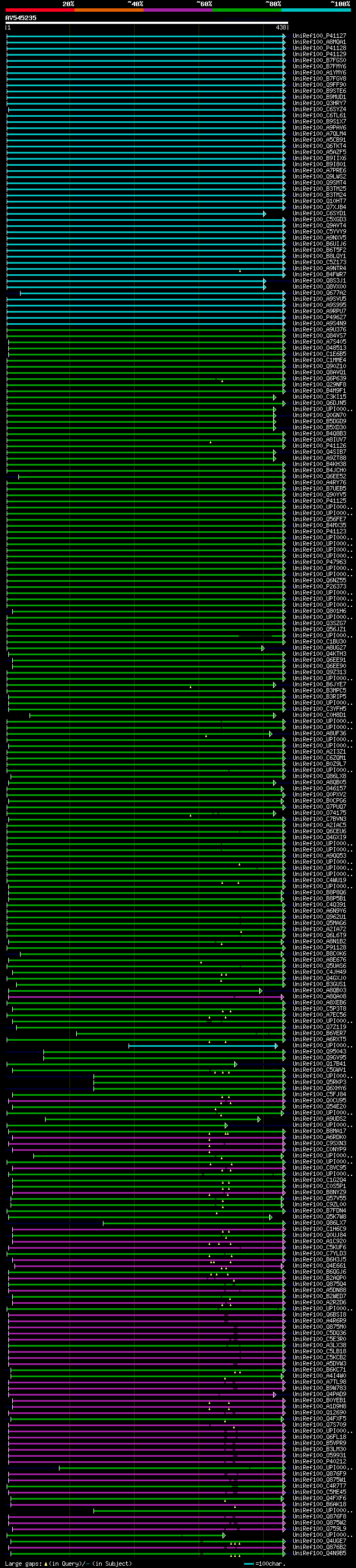Viewport: 356px width, 1568px height.
Task: Click the query end position 438
Action: [x=281, y=28]
